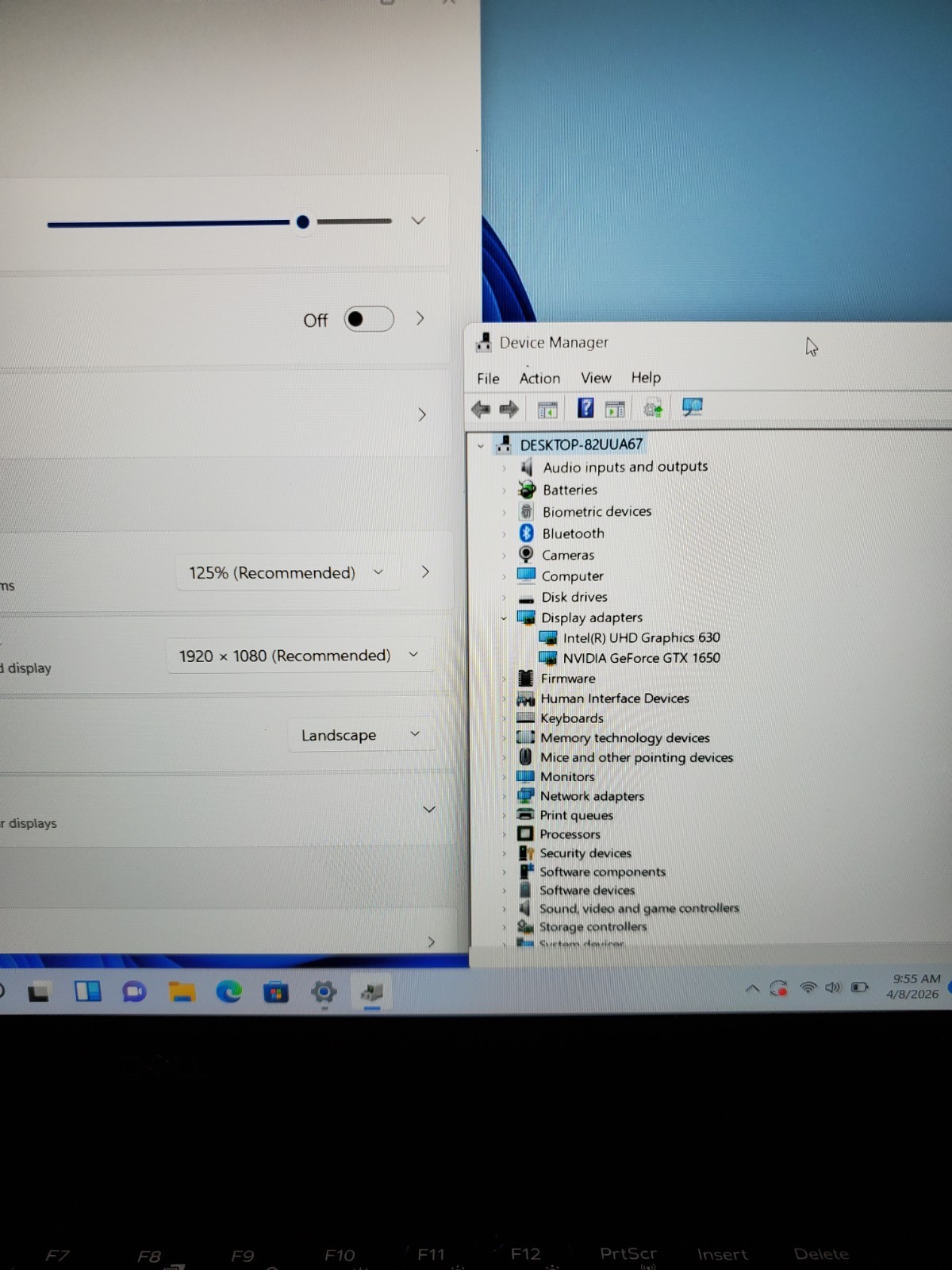The width and height of the screenshot is (952, 1270).
Task: Click the Cameras webcam icon
Action: tap(525, 554)
